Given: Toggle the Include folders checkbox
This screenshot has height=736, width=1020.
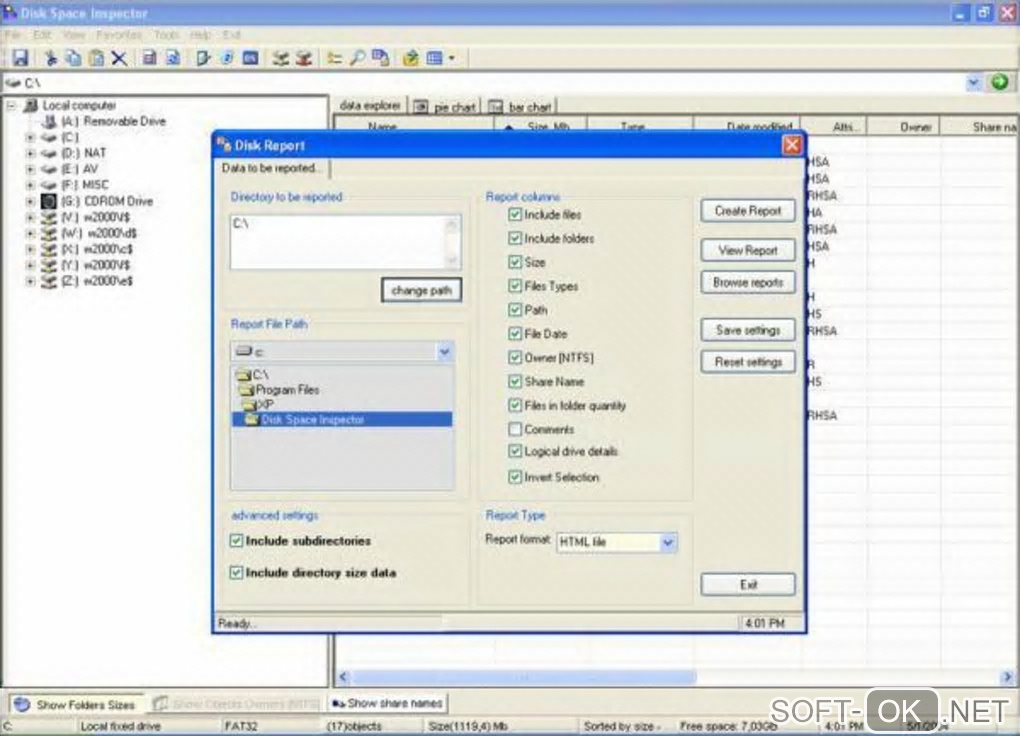Looking at the screenshot, I should coord(515,238).
